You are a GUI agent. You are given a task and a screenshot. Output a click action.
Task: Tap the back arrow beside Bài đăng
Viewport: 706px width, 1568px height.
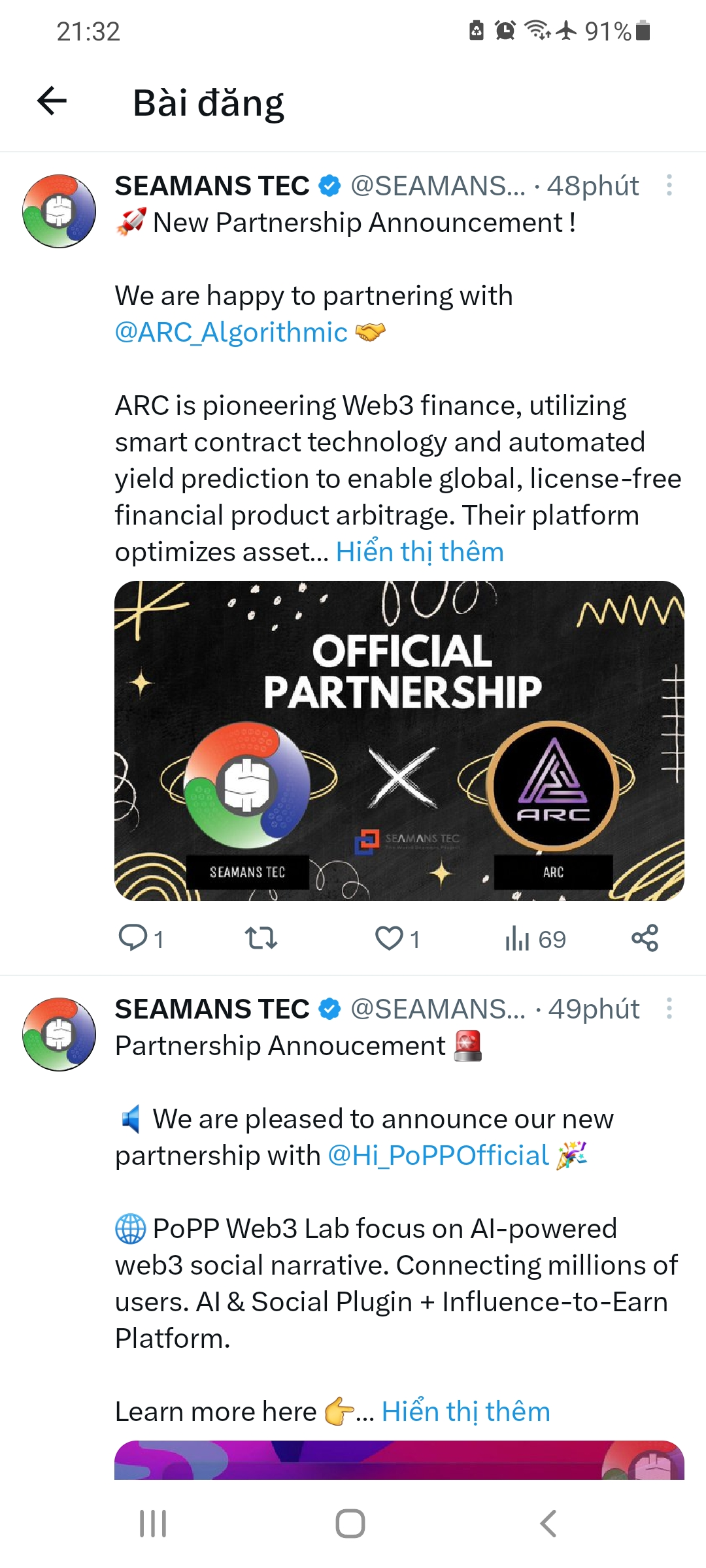click(x=52, y=101)
